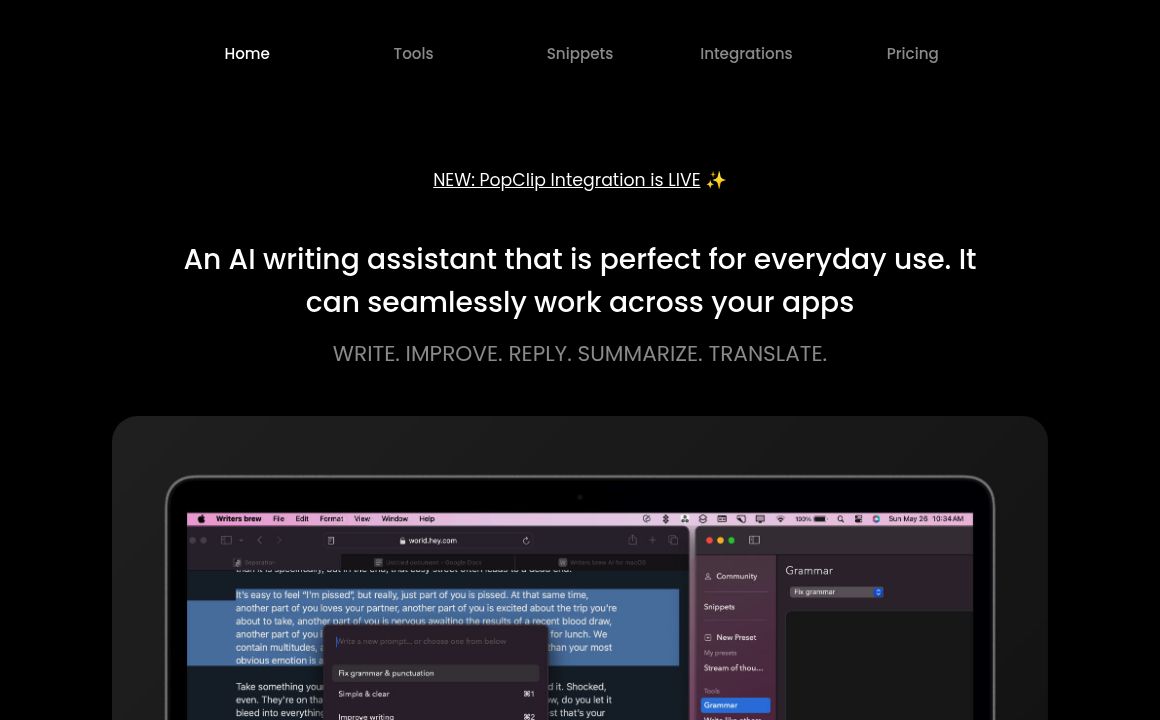The width and height of the screenshot is (1160, 720).
Task: Click the Safari page reload icon
Action: click(526, 540)
